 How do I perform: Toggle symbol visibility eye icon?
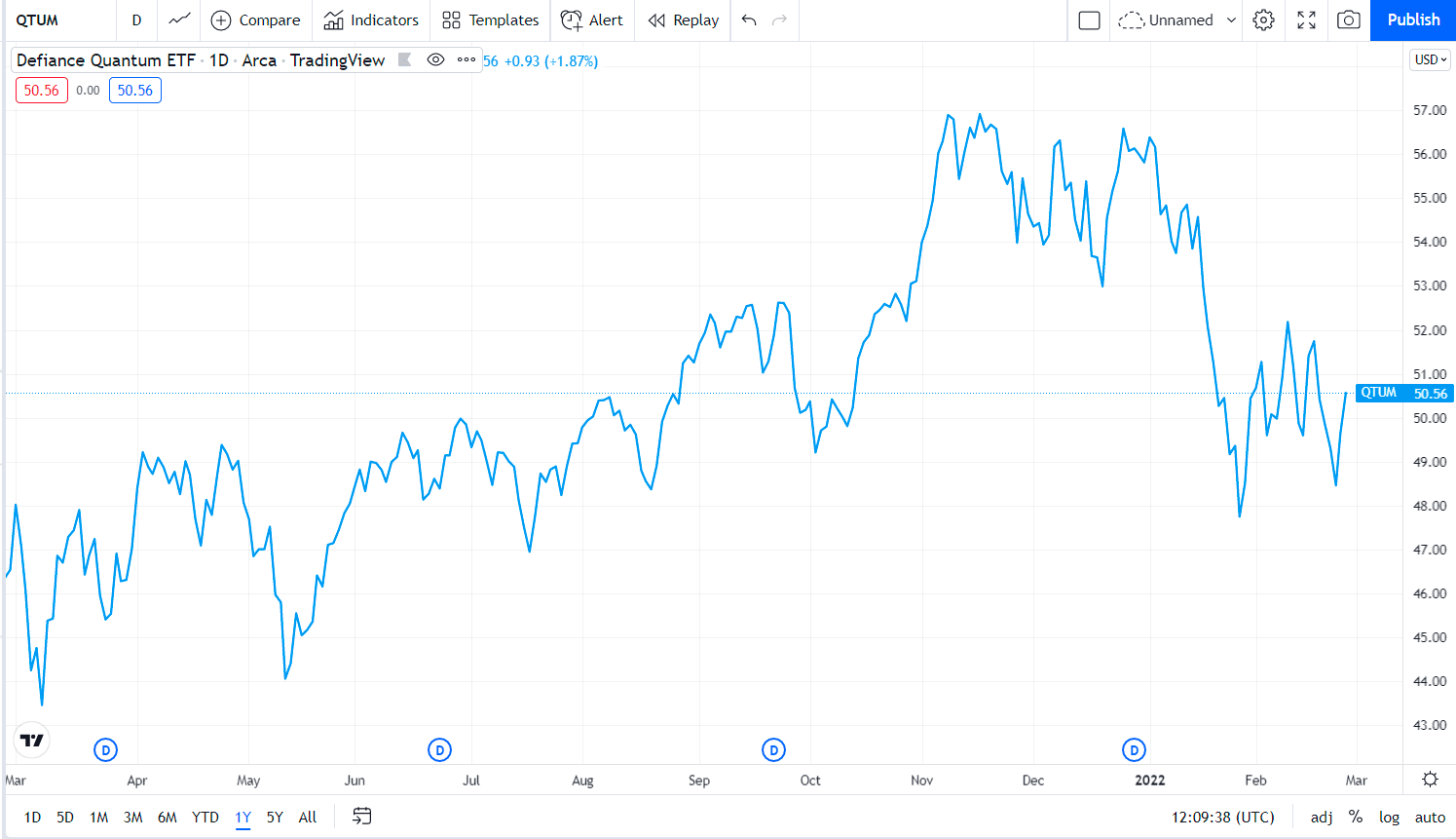pyautogui.click(x=436, y=59)
